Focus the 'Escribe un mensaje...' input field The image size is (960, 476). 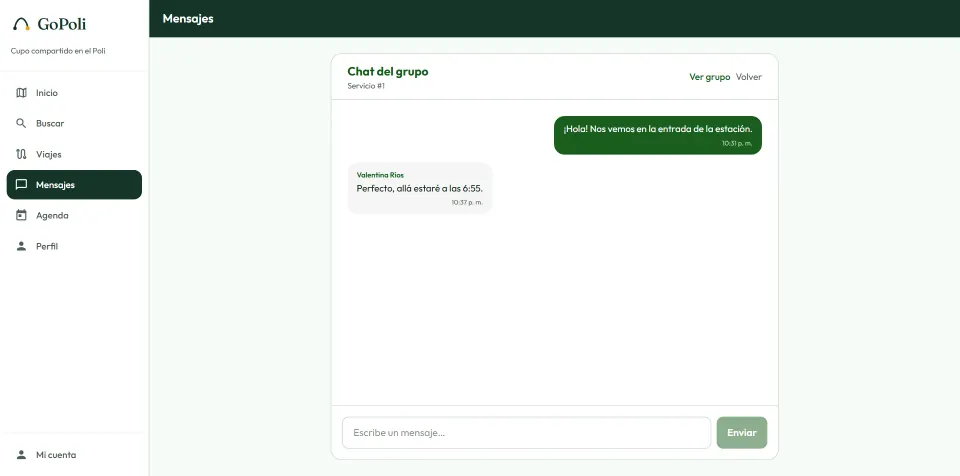pos(527,433)
